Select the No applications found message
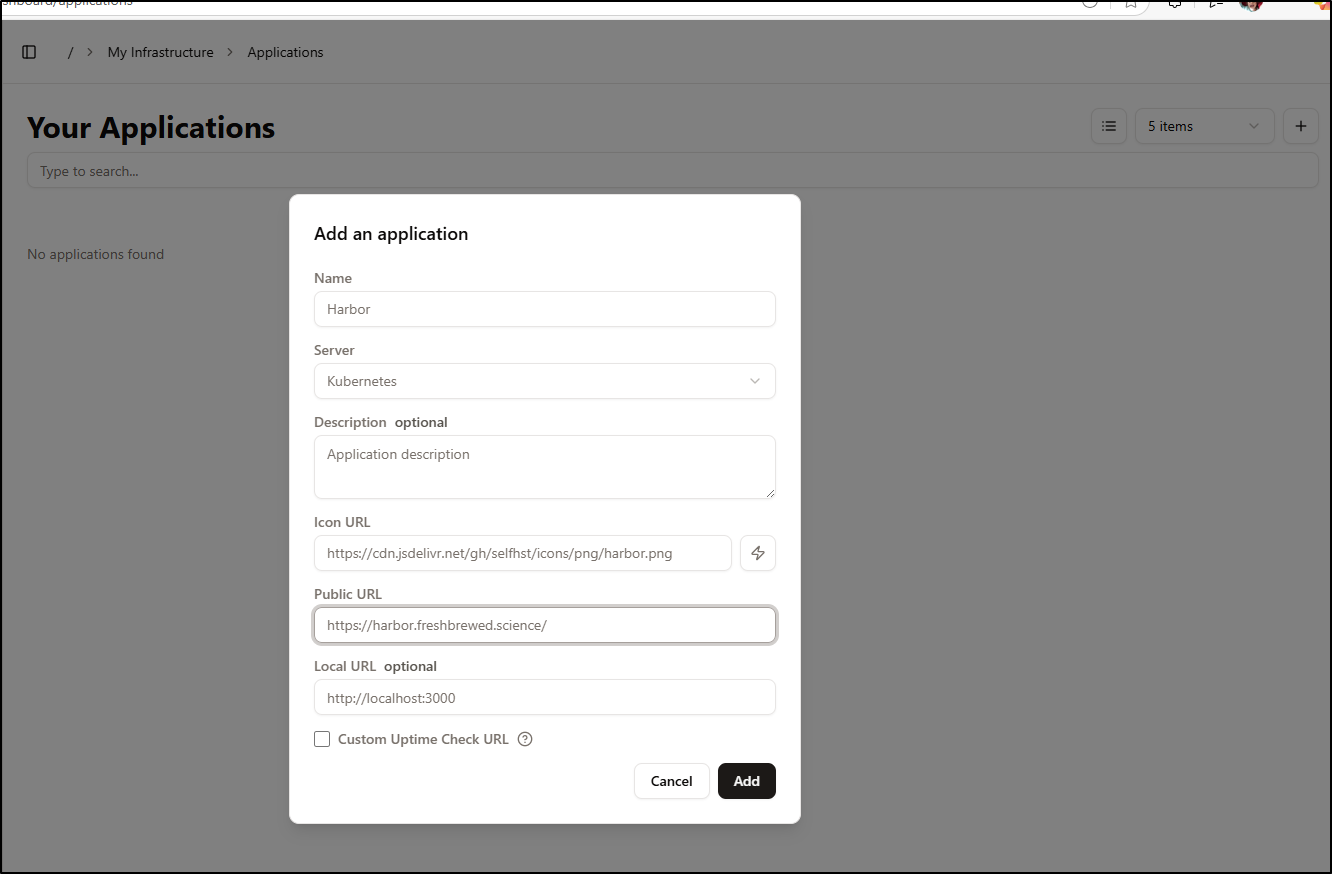The width and height of the screenshot is (1332, 874). (x=96, y=254)
